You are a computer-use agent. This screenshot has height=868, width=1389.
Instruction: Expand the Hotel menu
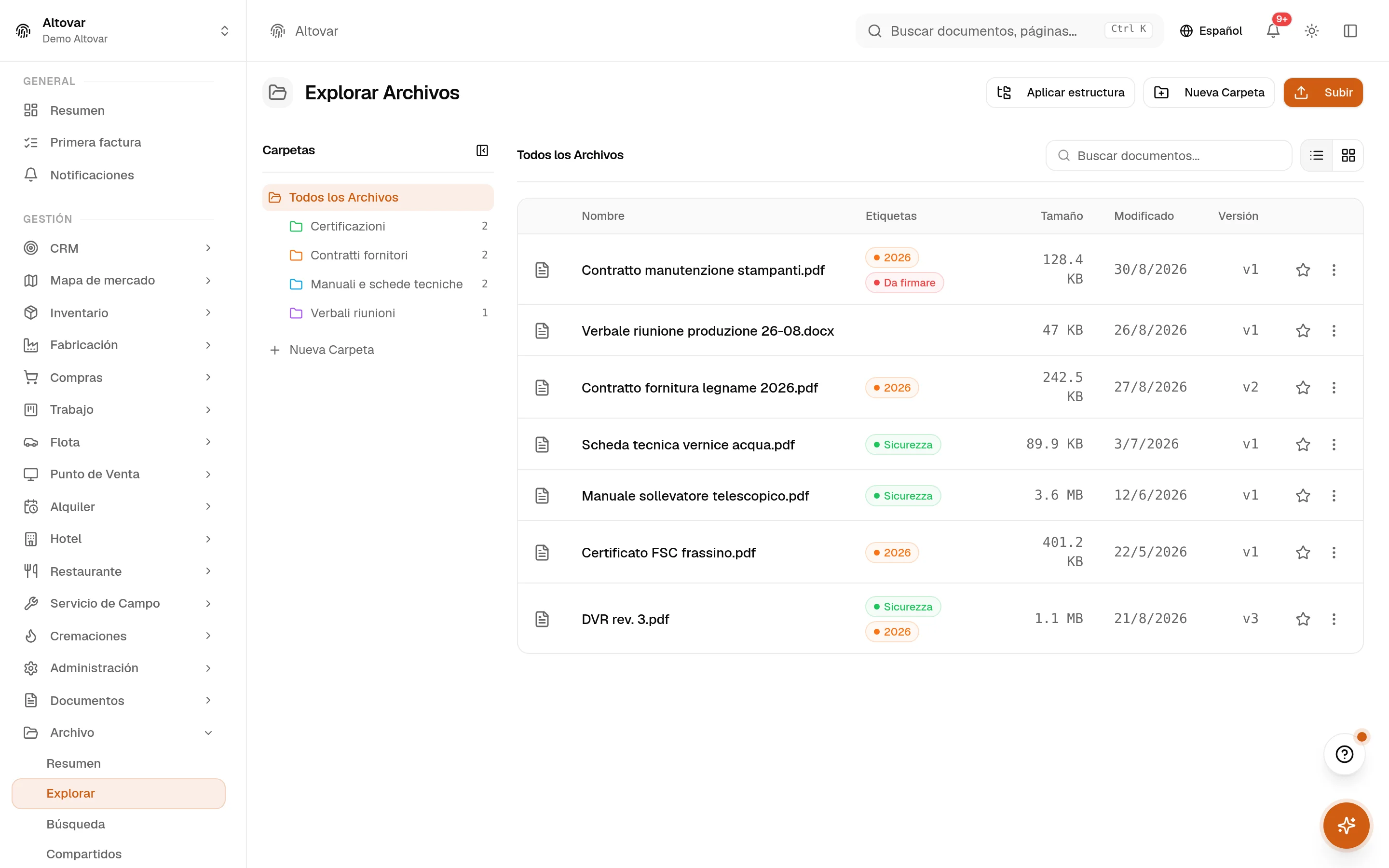(118, 539)
